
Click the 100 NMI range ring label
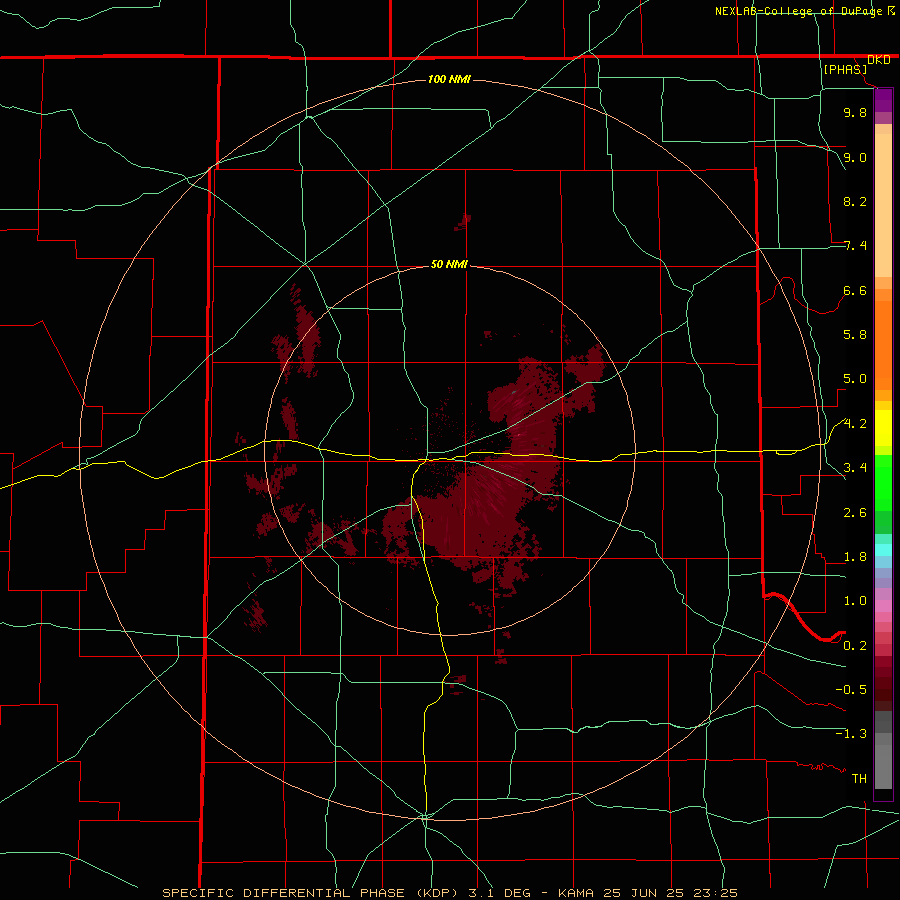[449, 79]
